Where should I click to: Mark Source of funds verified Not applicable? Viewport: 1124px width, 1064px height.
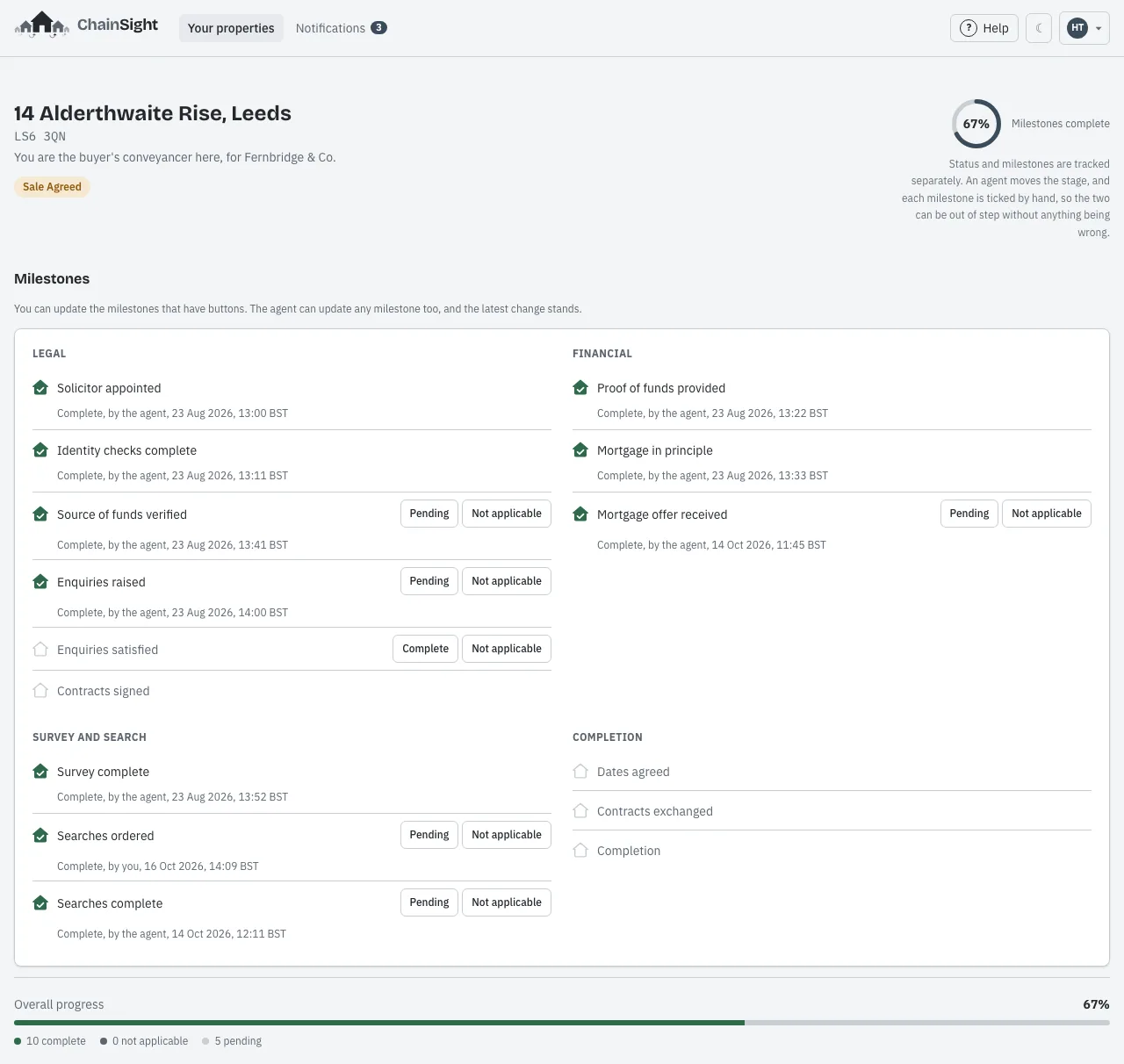tap(507, 514)
